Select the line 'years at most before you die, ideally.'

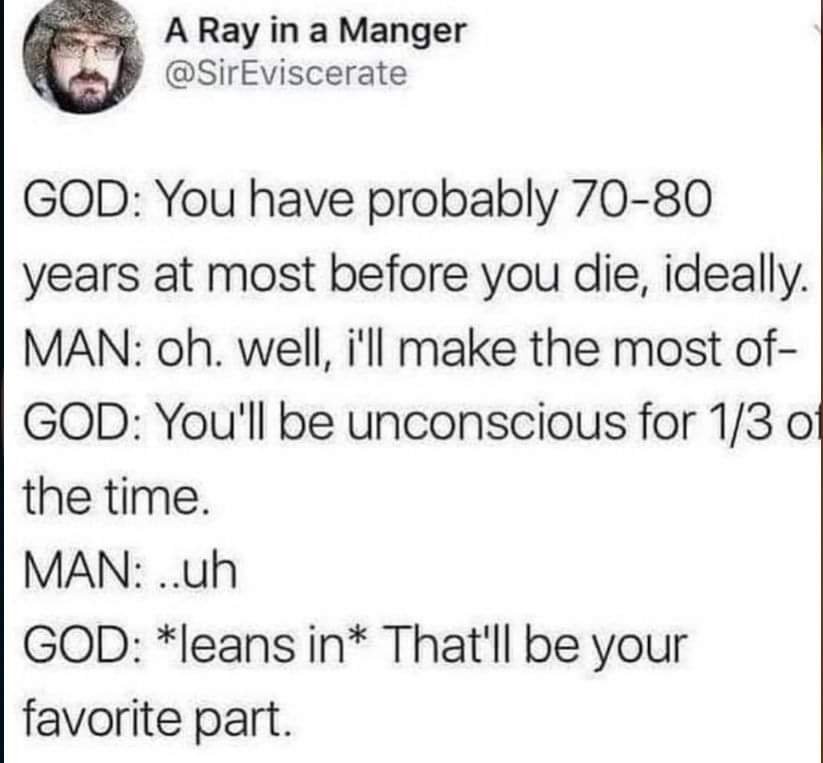coord(415,278)
